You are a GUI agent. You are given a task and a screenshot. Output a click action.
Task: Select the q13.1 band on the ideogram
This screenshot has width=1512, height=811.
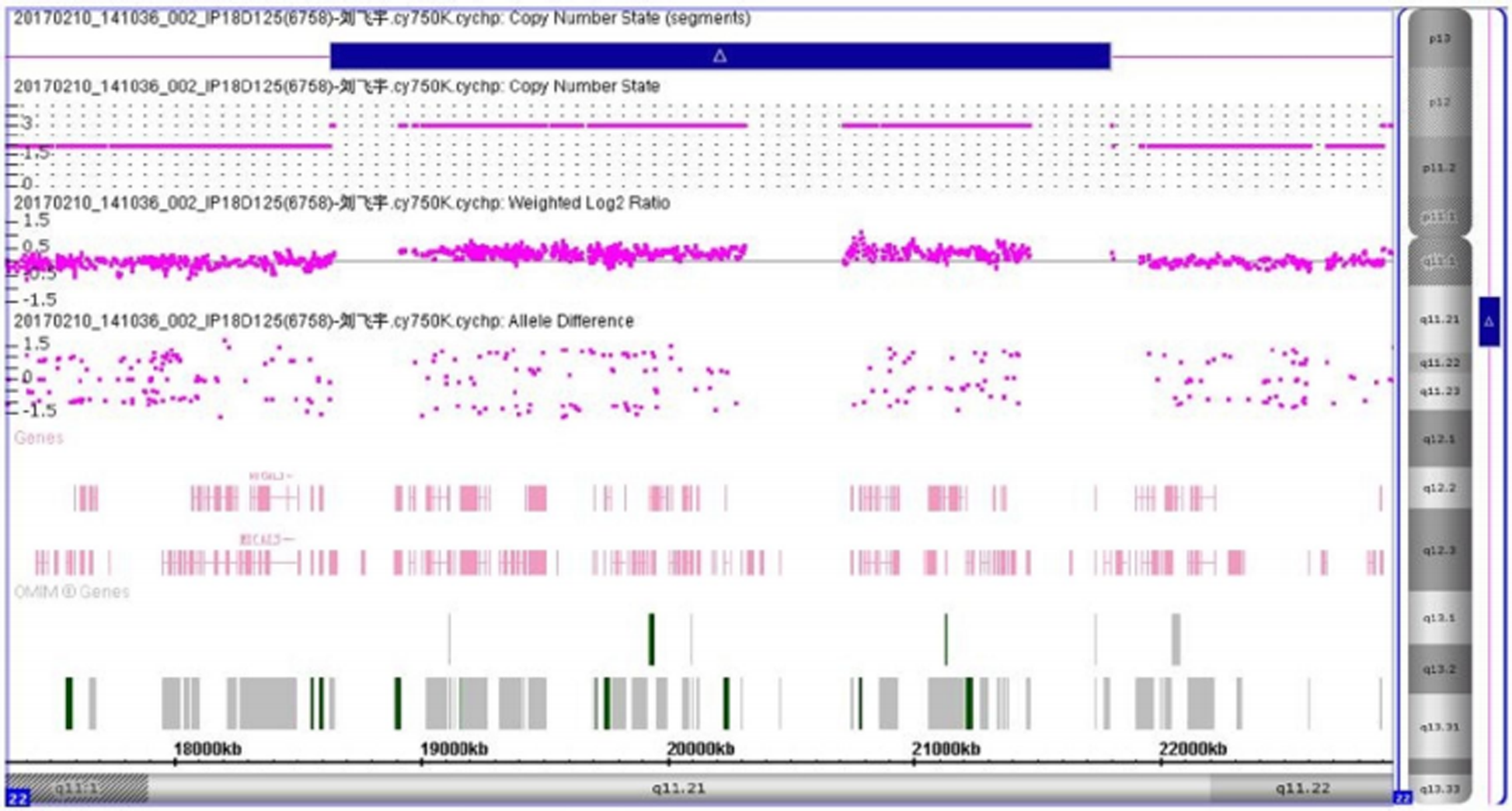tap(1440, 618)
